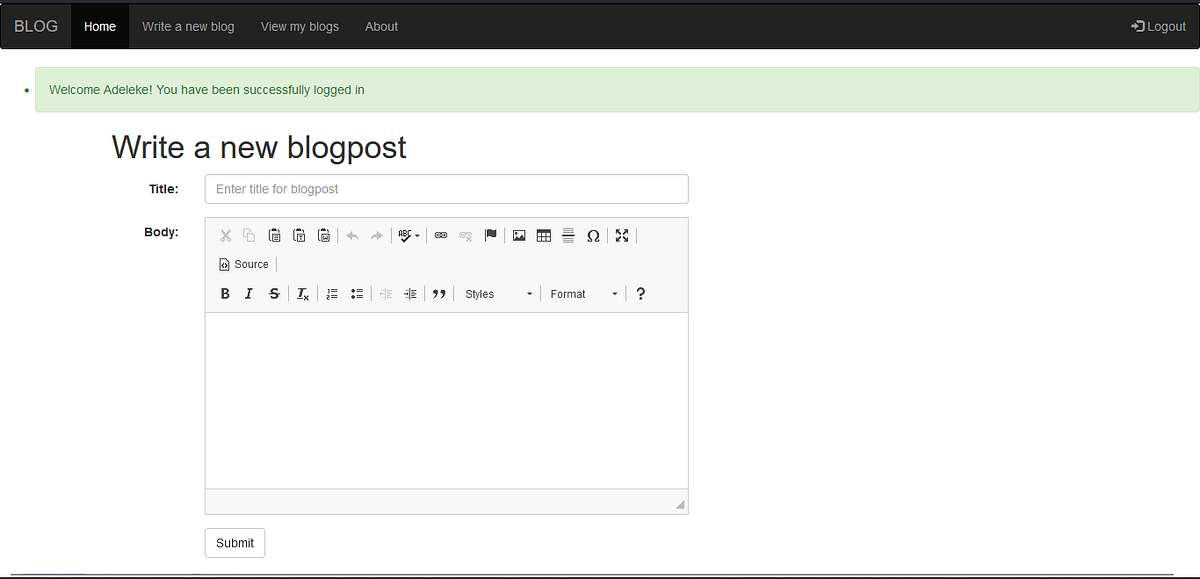
Task: Insert an anchor flag
Action: pos(491,235)
